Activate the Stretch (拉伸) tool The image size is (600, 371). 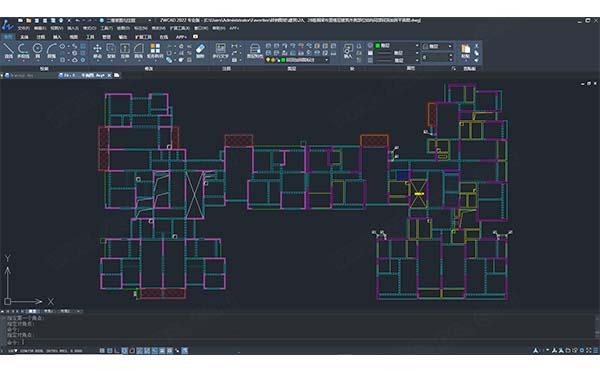click(x=125, y=50)
